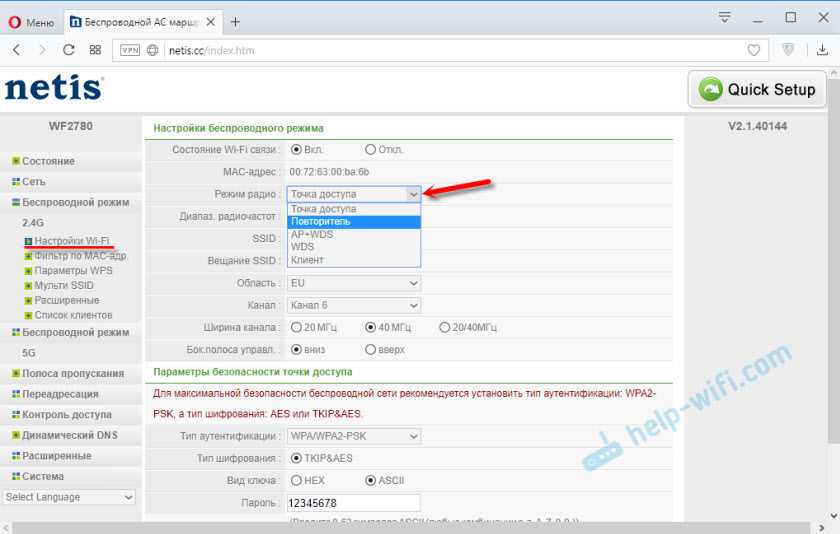The width and height of the screenshot is (840, 534).
Task: Click the shield ad-blocker icon
Action: (x=788, y=49)
